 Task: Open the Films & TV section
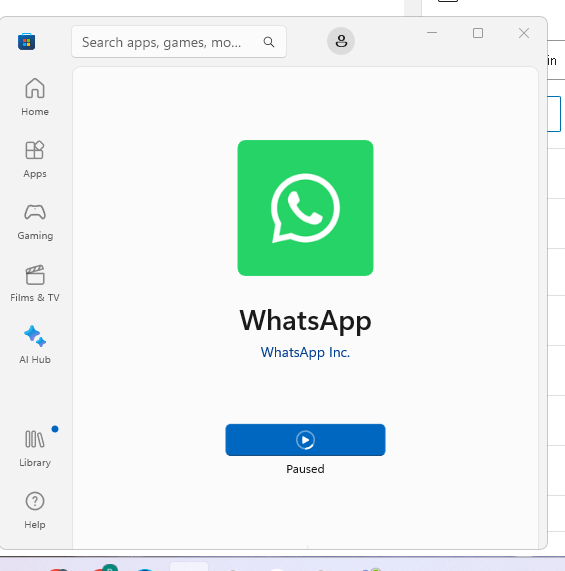point(35,283)
